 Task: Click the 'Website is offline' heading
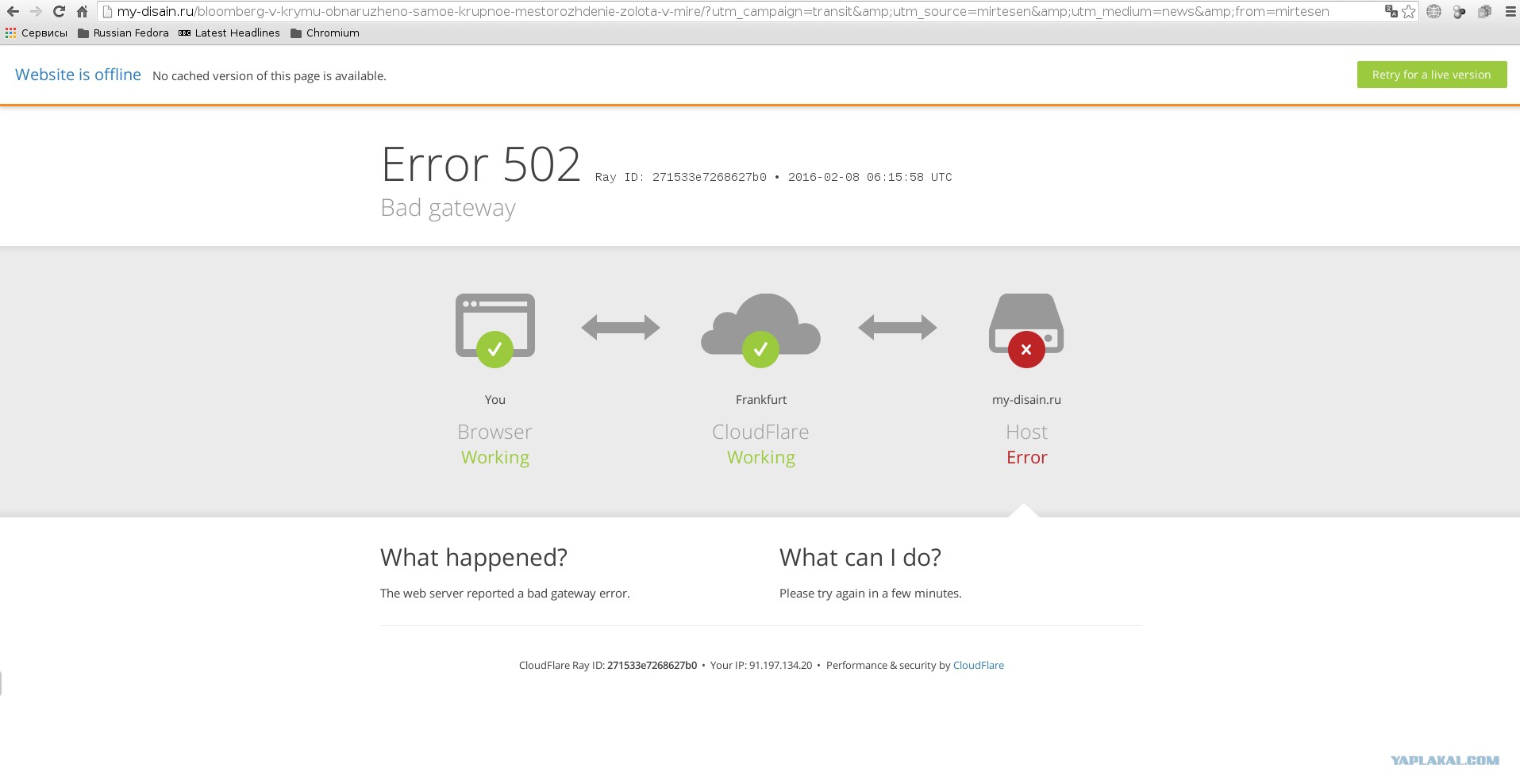coord(78,75)
